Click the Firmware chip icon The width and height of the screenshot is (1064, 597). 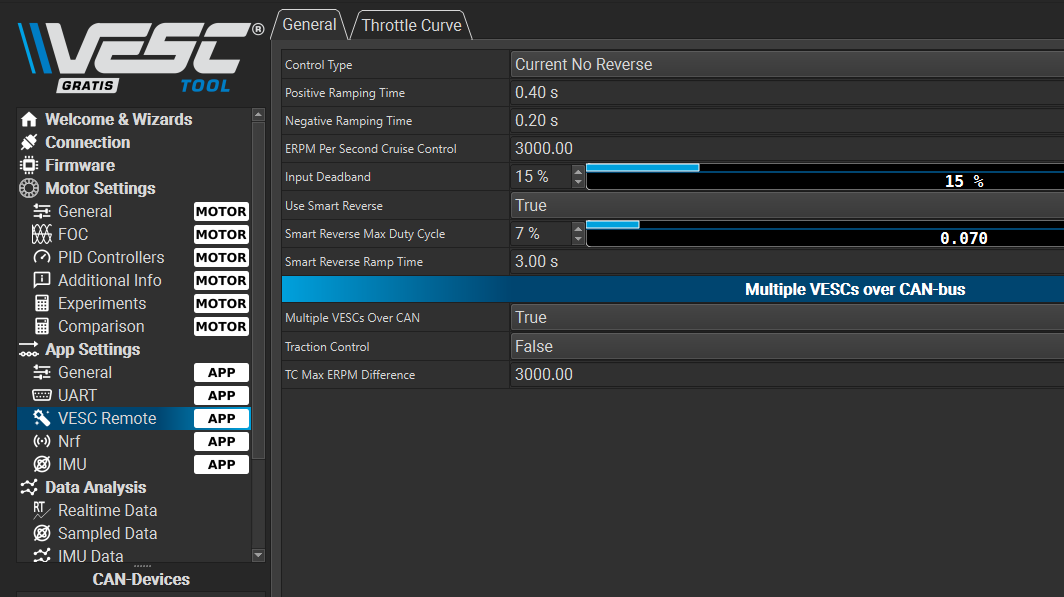coord(28,166)
